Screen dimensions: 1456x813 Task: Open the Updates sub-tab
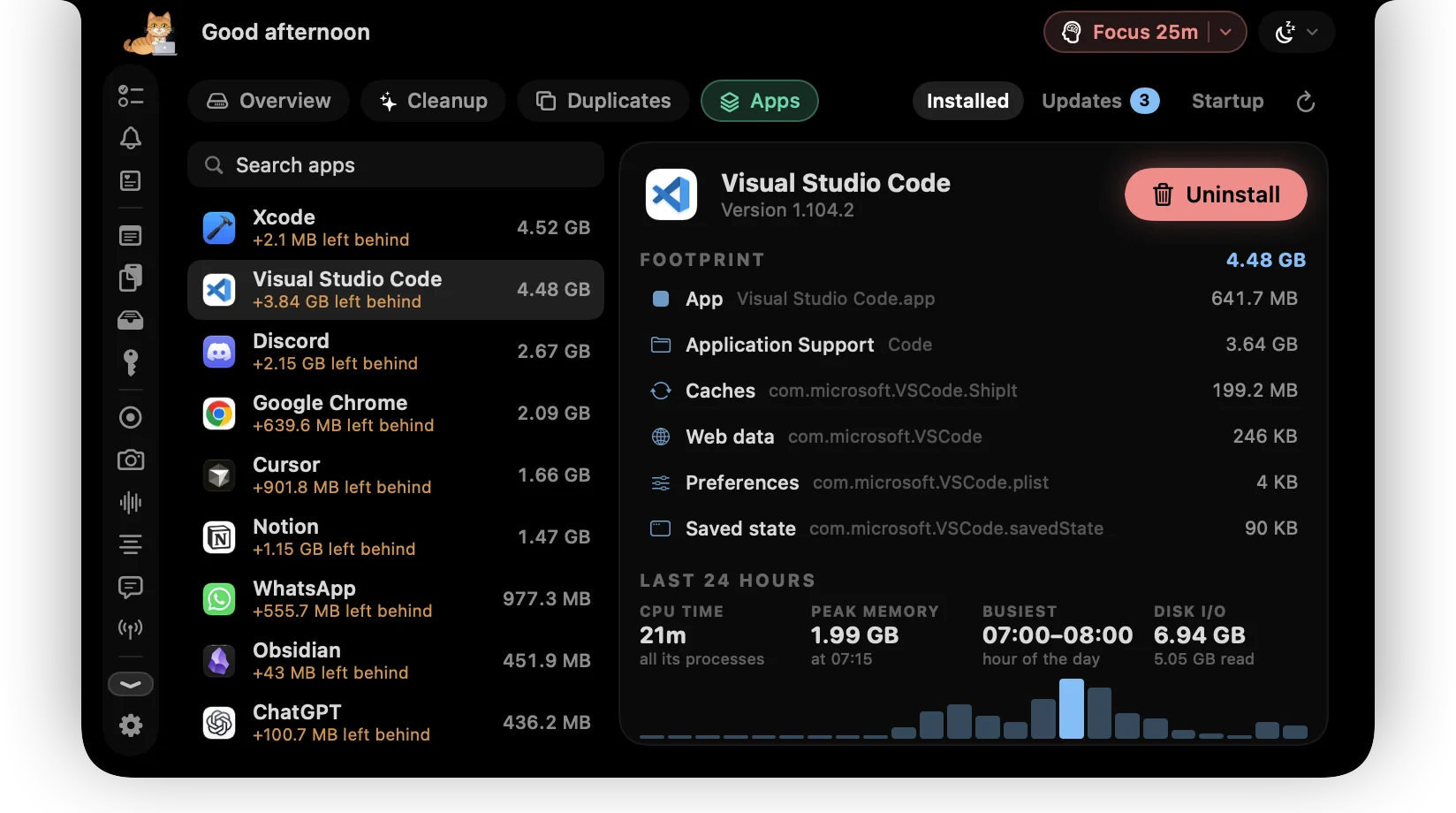click(1100, 101)
